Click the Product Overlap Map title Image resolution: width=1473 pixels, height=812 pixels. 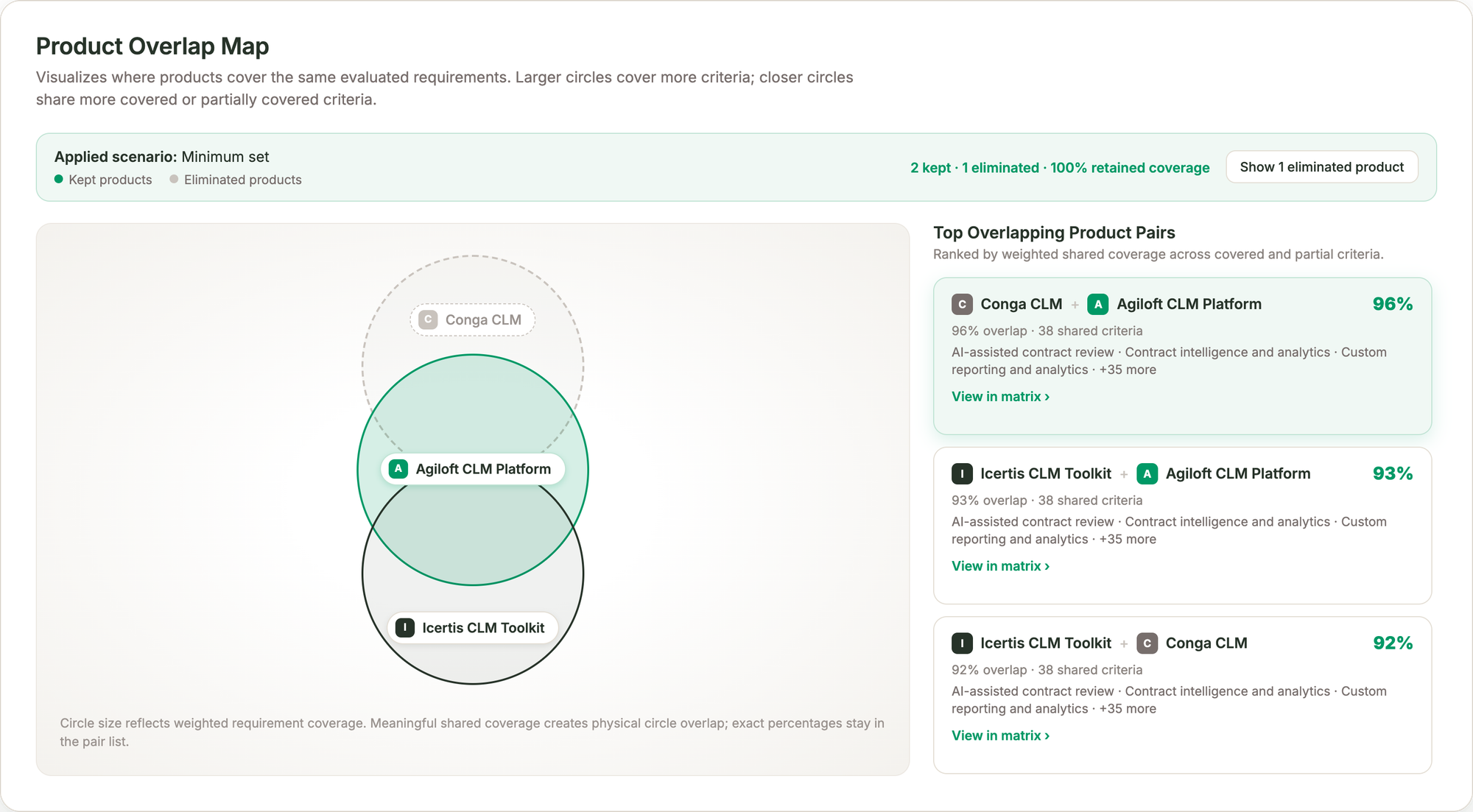(x=152, y=46)
